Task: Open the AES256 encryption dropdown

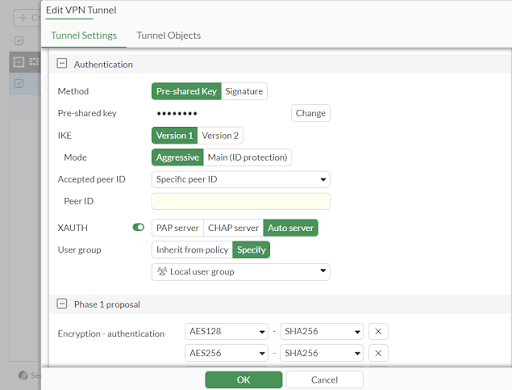Action: [227, 353]
